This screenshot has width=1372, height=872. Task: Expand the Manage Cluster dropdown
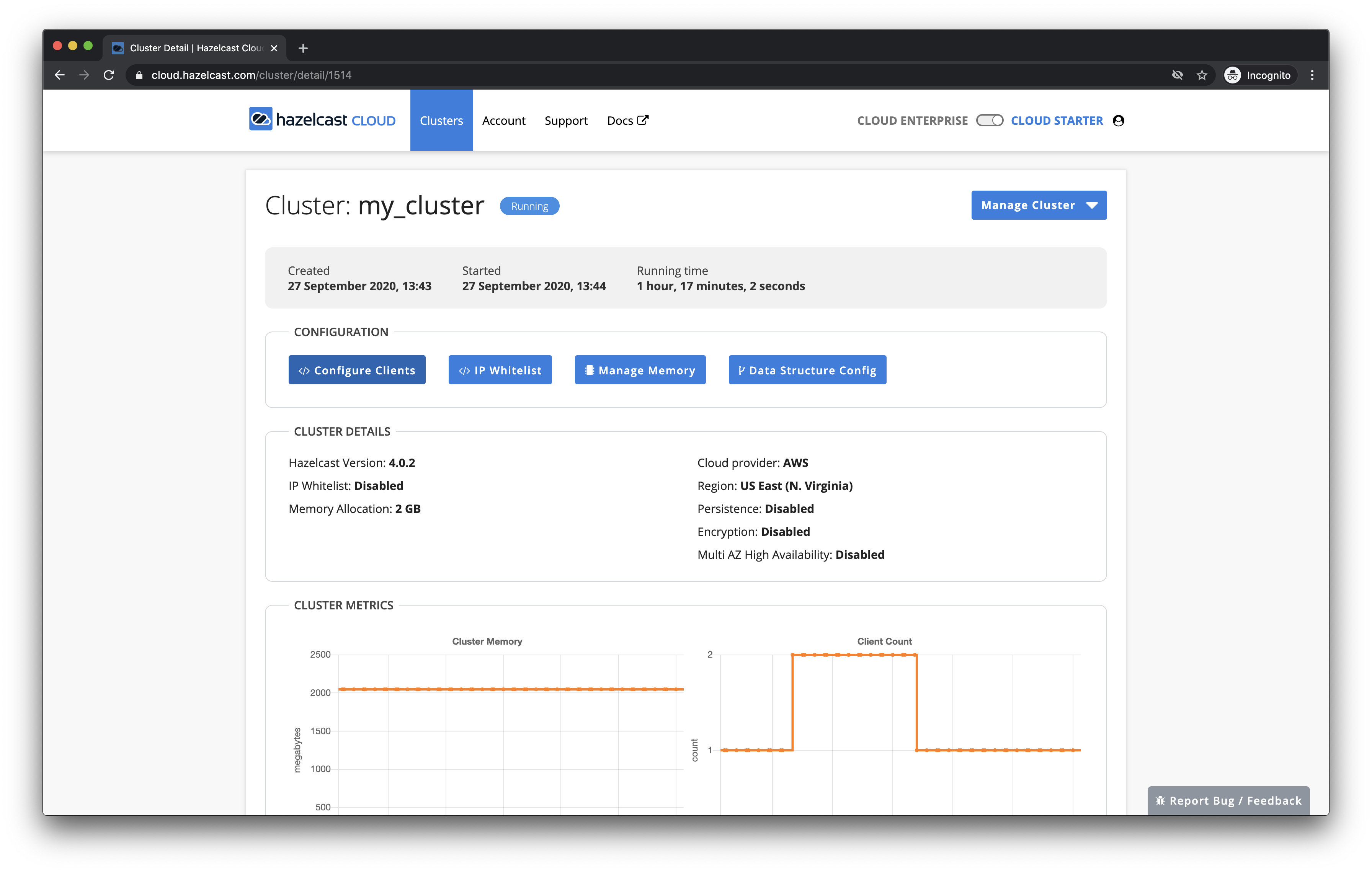point(1039,205)
